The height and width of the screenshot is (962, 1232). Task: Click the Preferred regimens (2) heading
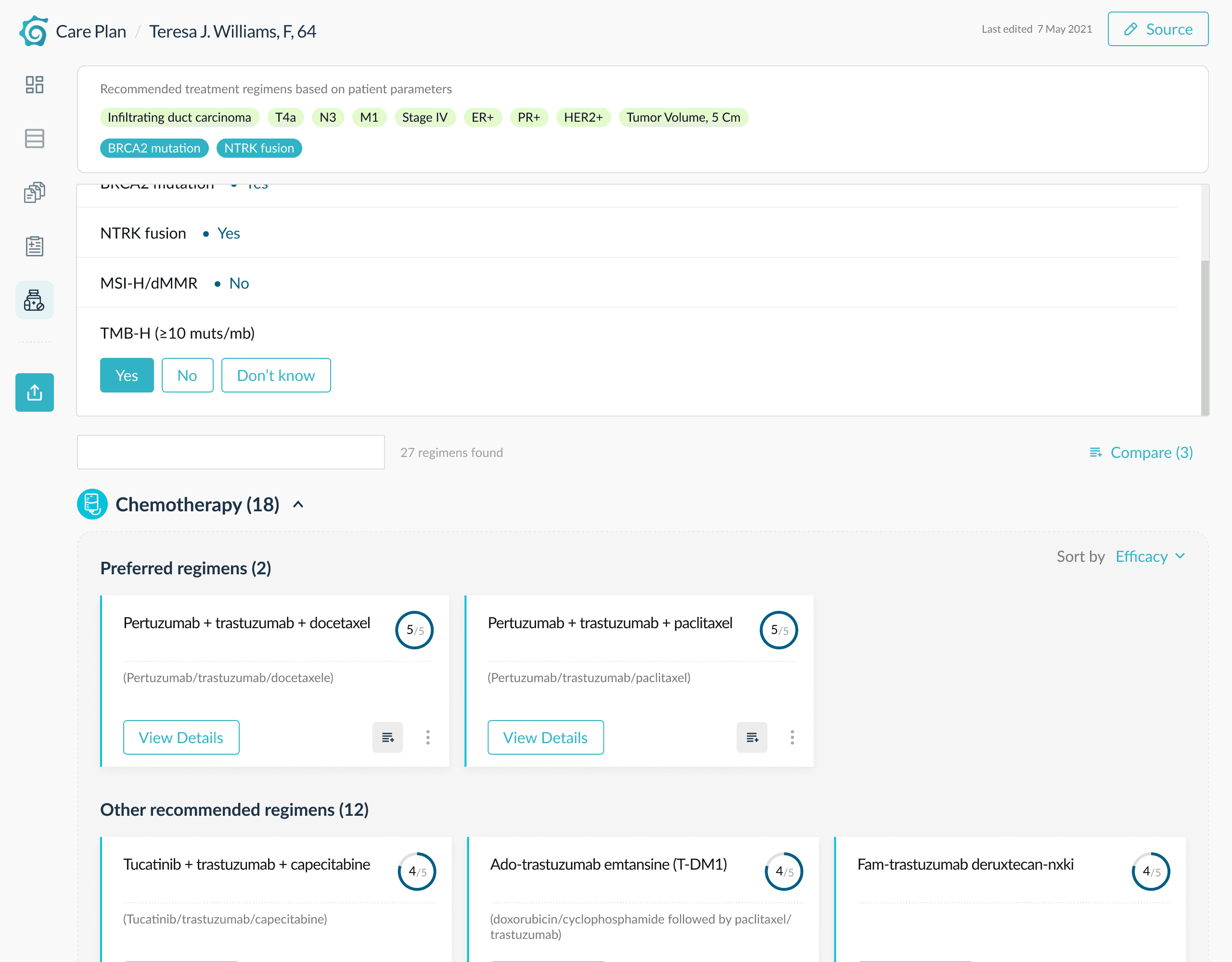click(186, 569)
